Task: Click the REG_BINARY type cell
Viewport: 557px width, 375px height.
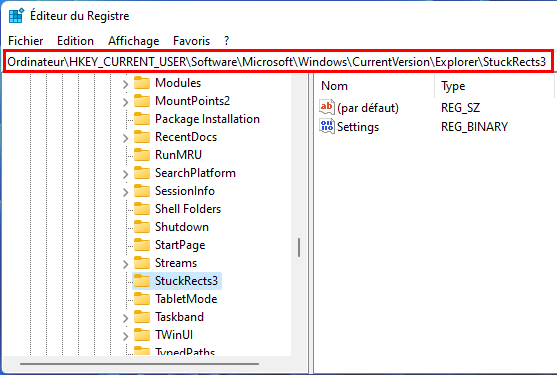Action: click(x=475, y=127)
